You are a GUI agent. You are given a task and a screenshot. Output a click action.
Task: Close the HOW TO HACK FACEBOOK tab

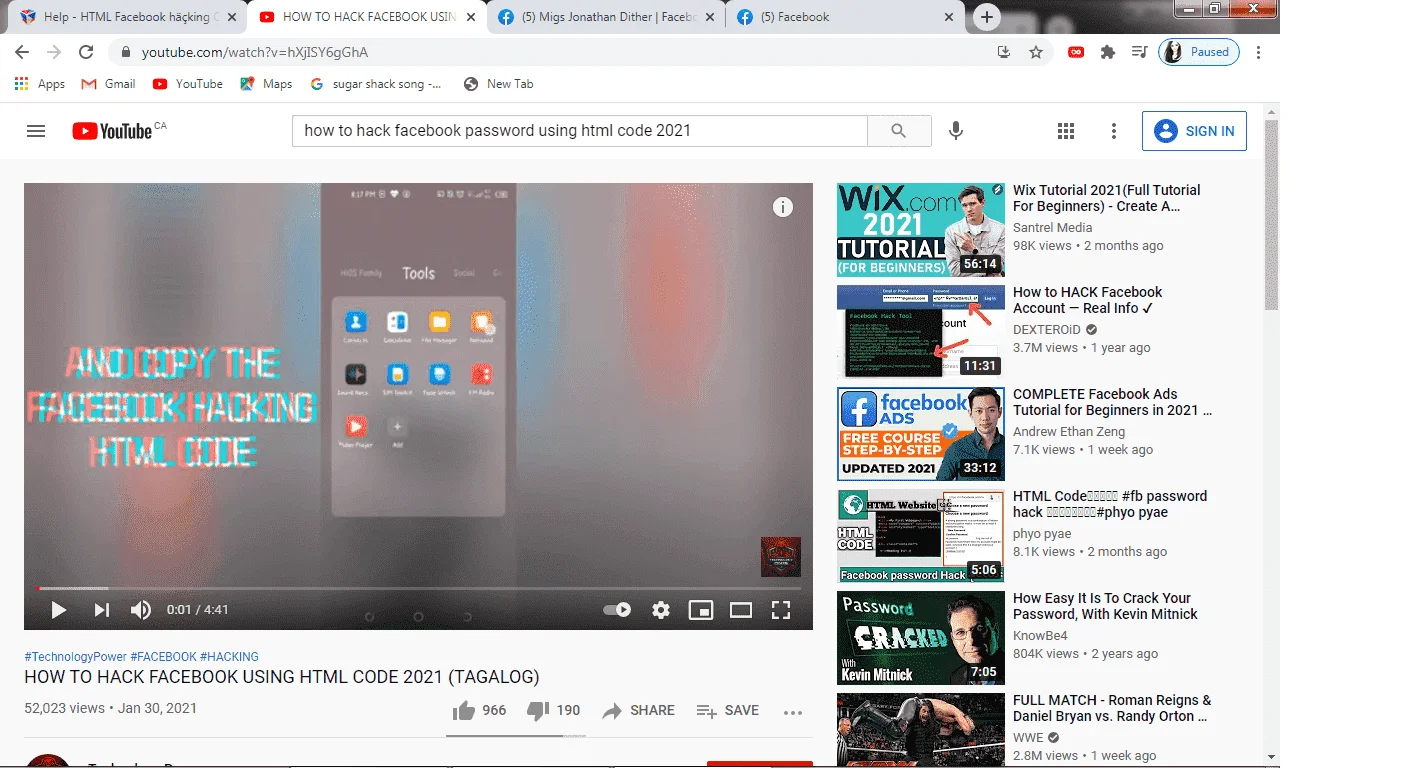pos(471,17)
